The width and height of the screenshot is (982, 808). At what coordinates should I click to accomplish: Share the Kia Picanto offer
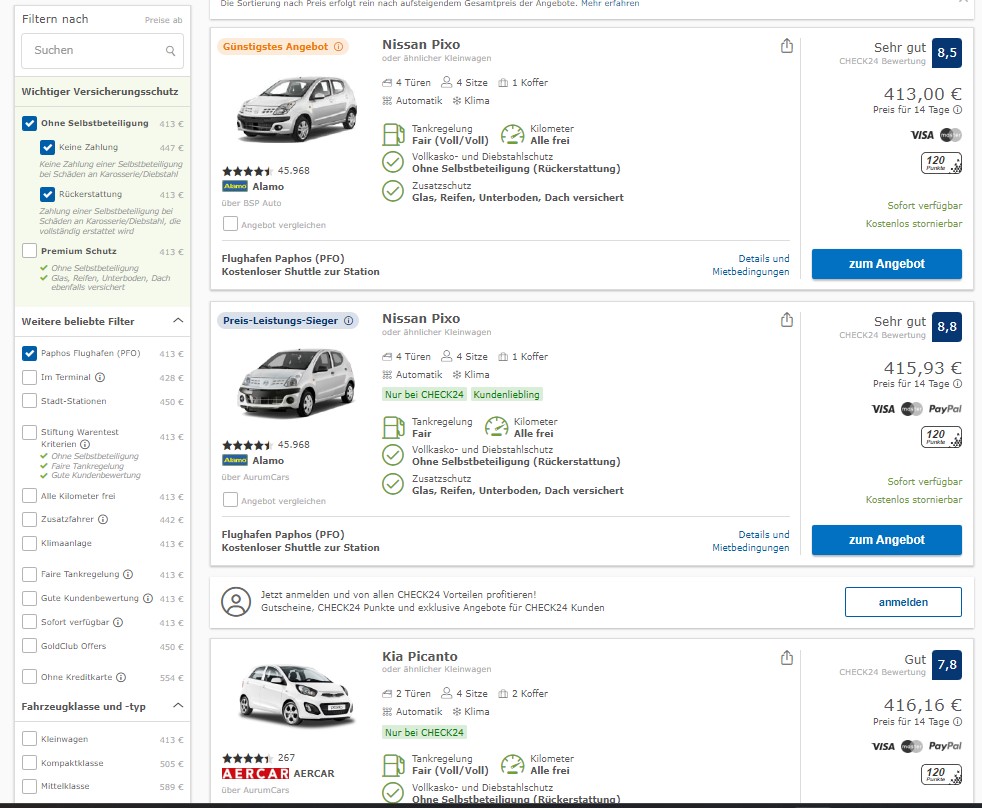[x=787, y=658]
